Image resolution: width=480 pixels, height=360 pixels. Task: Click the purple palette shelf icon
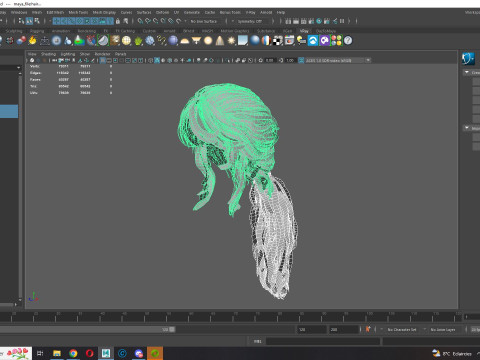pyautogui.click(x=325, y=41)
